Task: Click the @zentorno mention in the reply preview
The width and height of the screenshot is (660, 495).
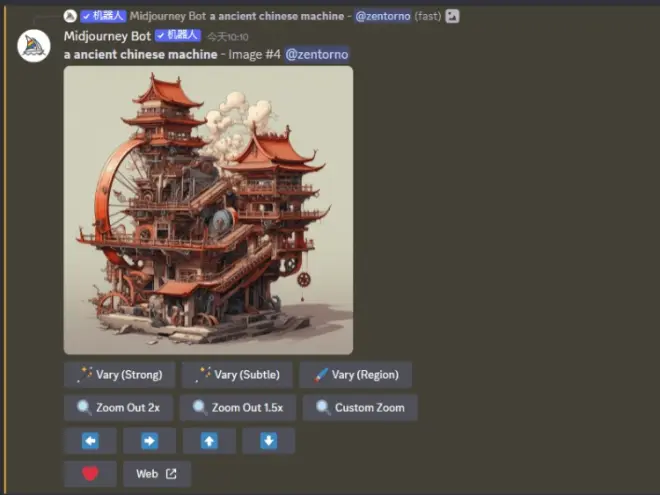Action: [383, 16]
